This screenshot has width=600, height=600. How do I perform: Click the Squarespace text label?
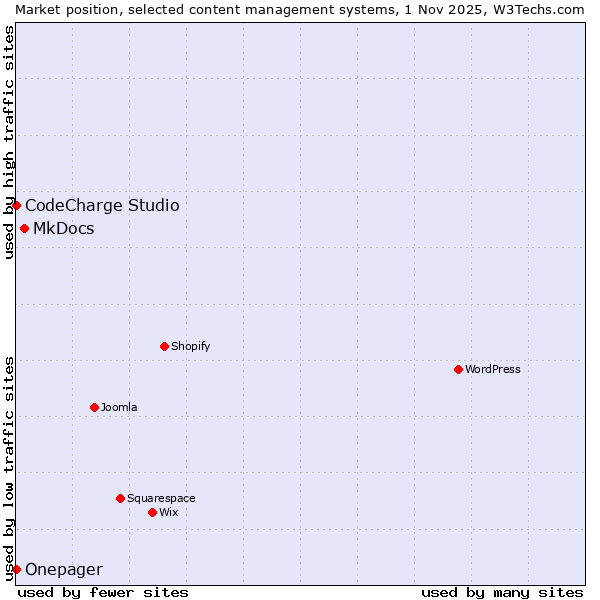point(161,498)
